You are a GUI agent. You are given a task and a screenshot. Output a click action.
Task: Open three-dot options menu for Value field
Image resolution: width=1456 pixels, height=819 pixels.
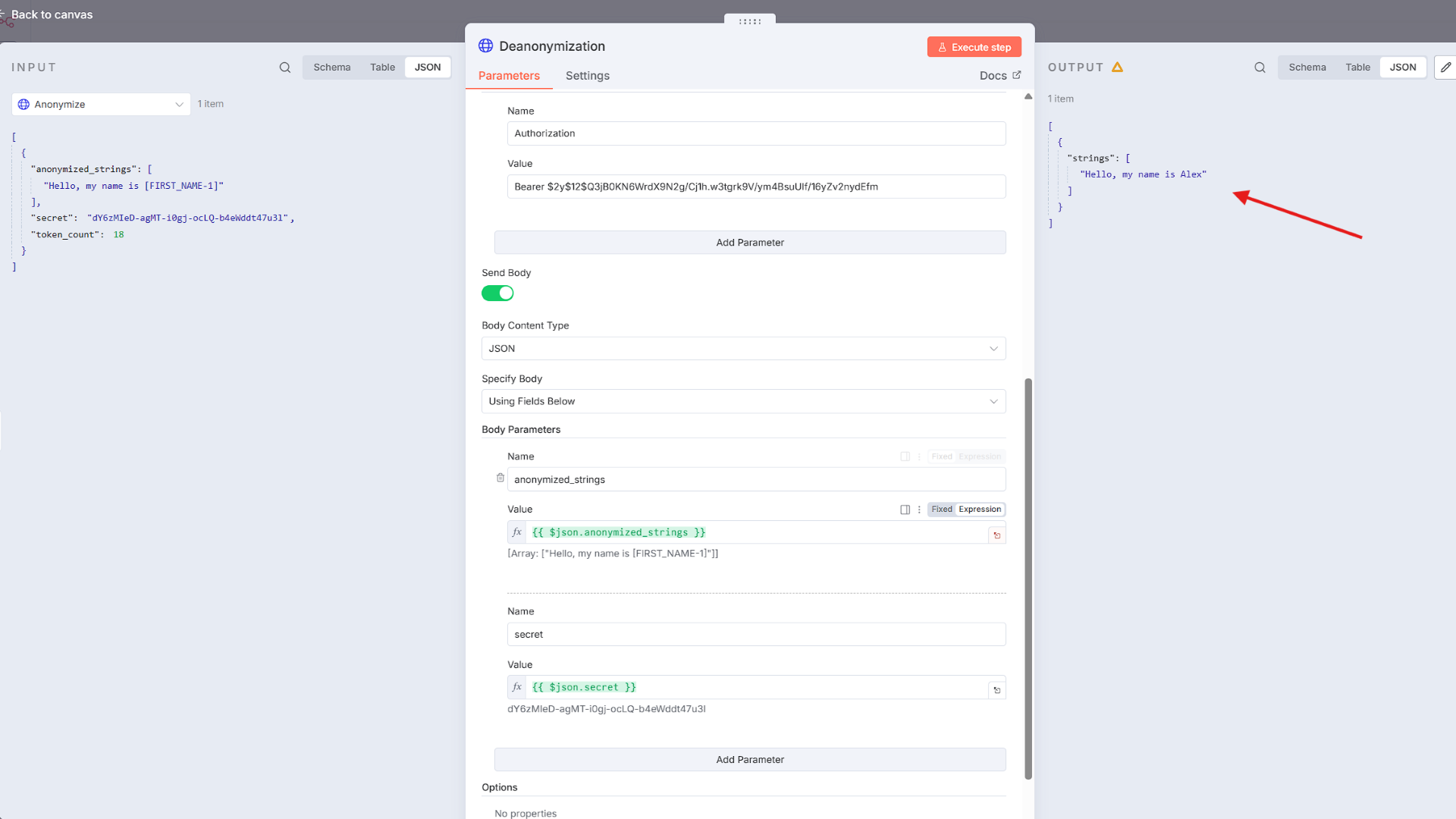tap(919, 510)
